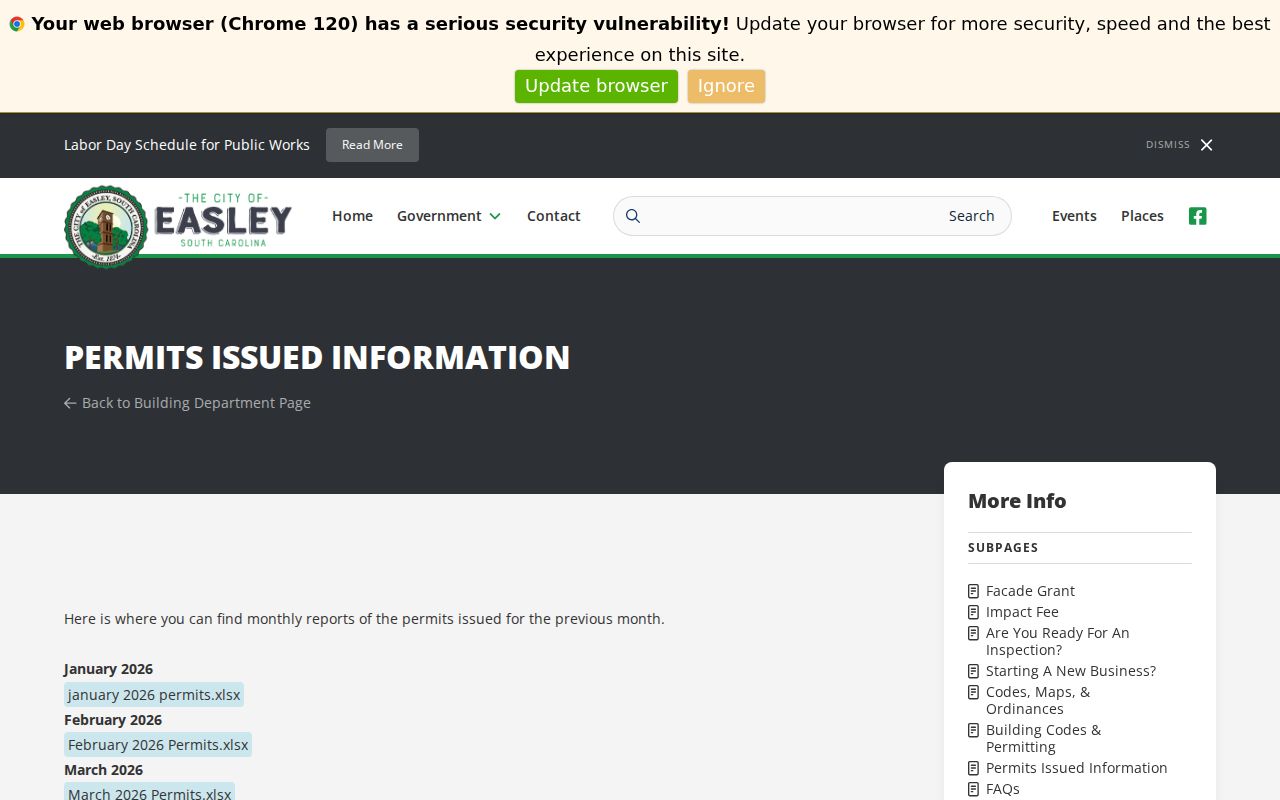
Task: Click document icon beside Are You Ready For
Action: (x=974, y=633)
